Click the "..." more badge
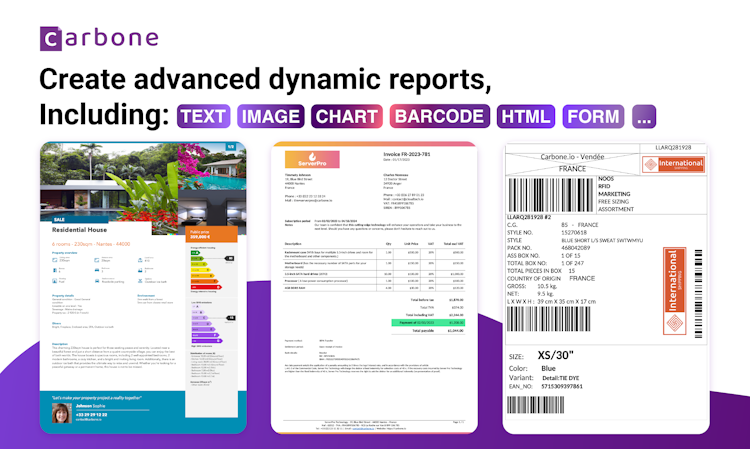 [x=644, y=116]
